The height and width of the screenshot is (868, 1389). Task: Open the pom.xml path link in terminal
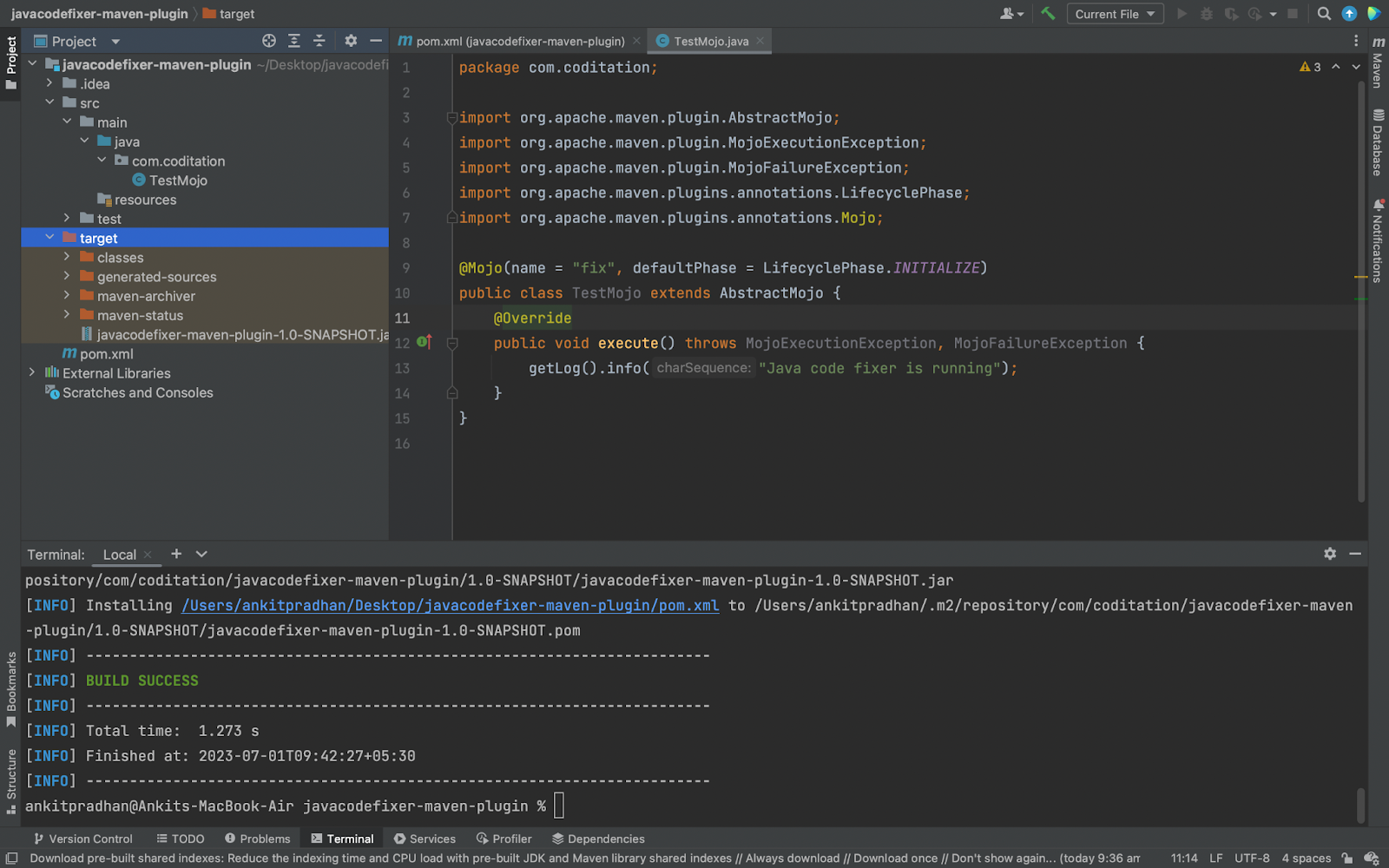450,605
